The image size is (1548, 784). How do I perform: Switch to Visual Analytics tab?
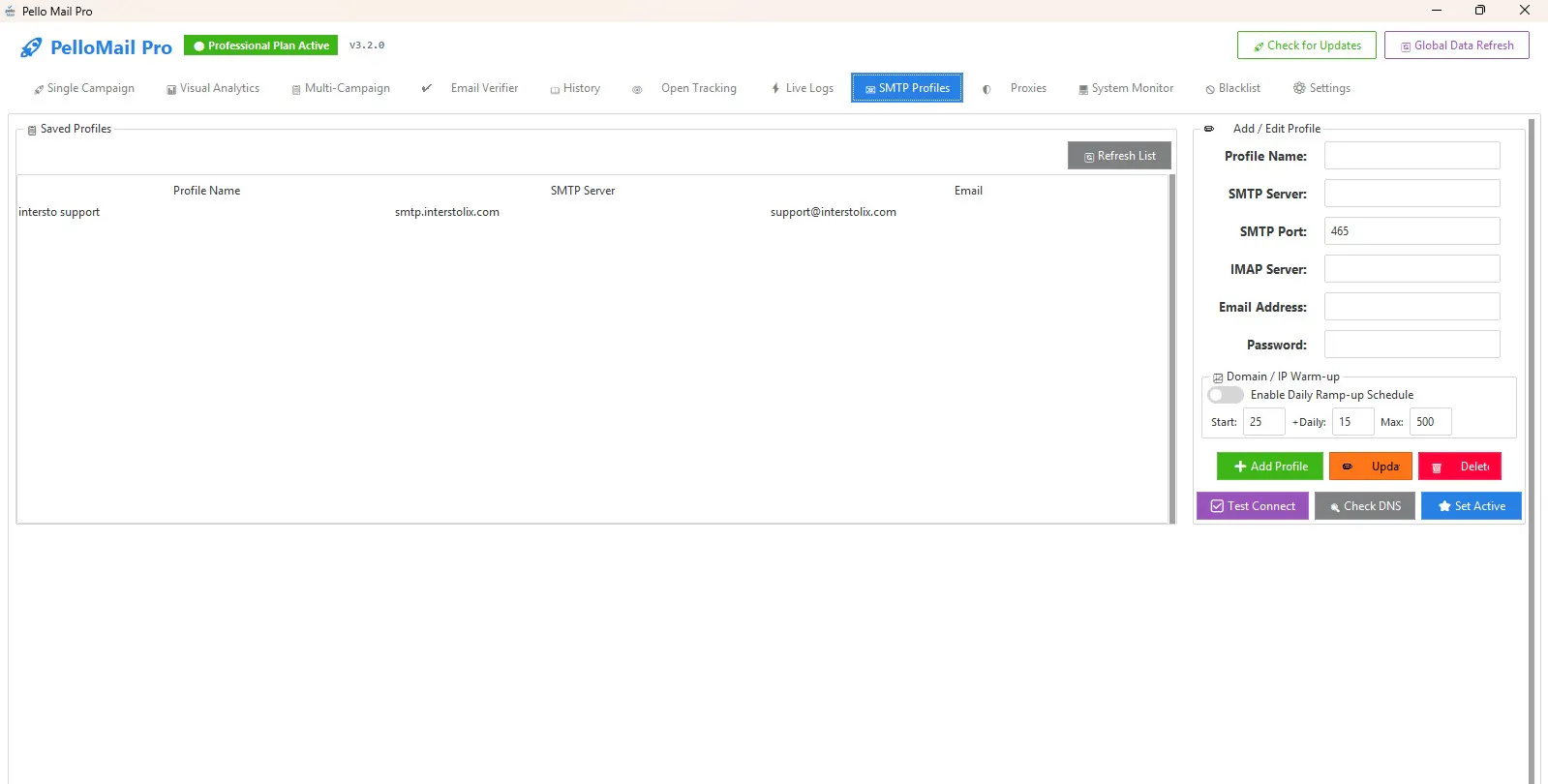(213, 88)
